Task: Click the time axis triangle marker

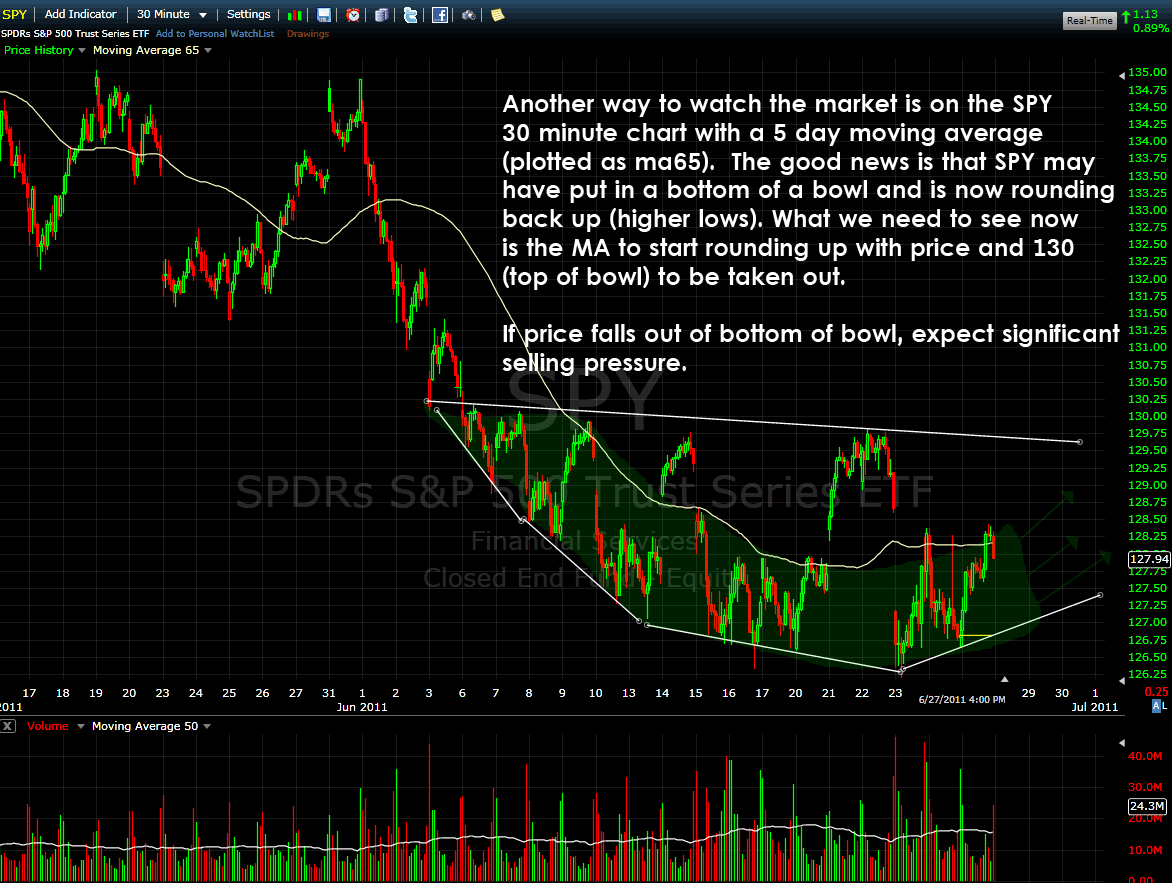Action: click(1005, 679)
